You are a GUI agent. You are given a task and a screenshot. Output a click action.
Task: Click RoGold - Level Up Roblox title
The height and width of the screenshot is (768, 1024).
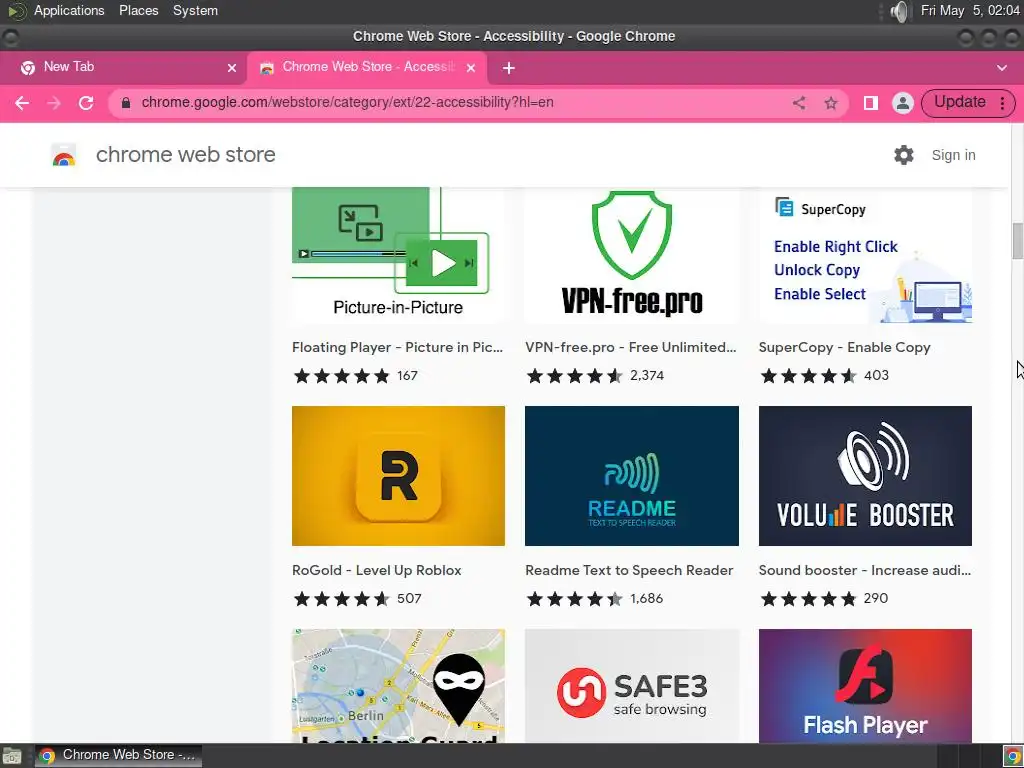coord(376,570)
